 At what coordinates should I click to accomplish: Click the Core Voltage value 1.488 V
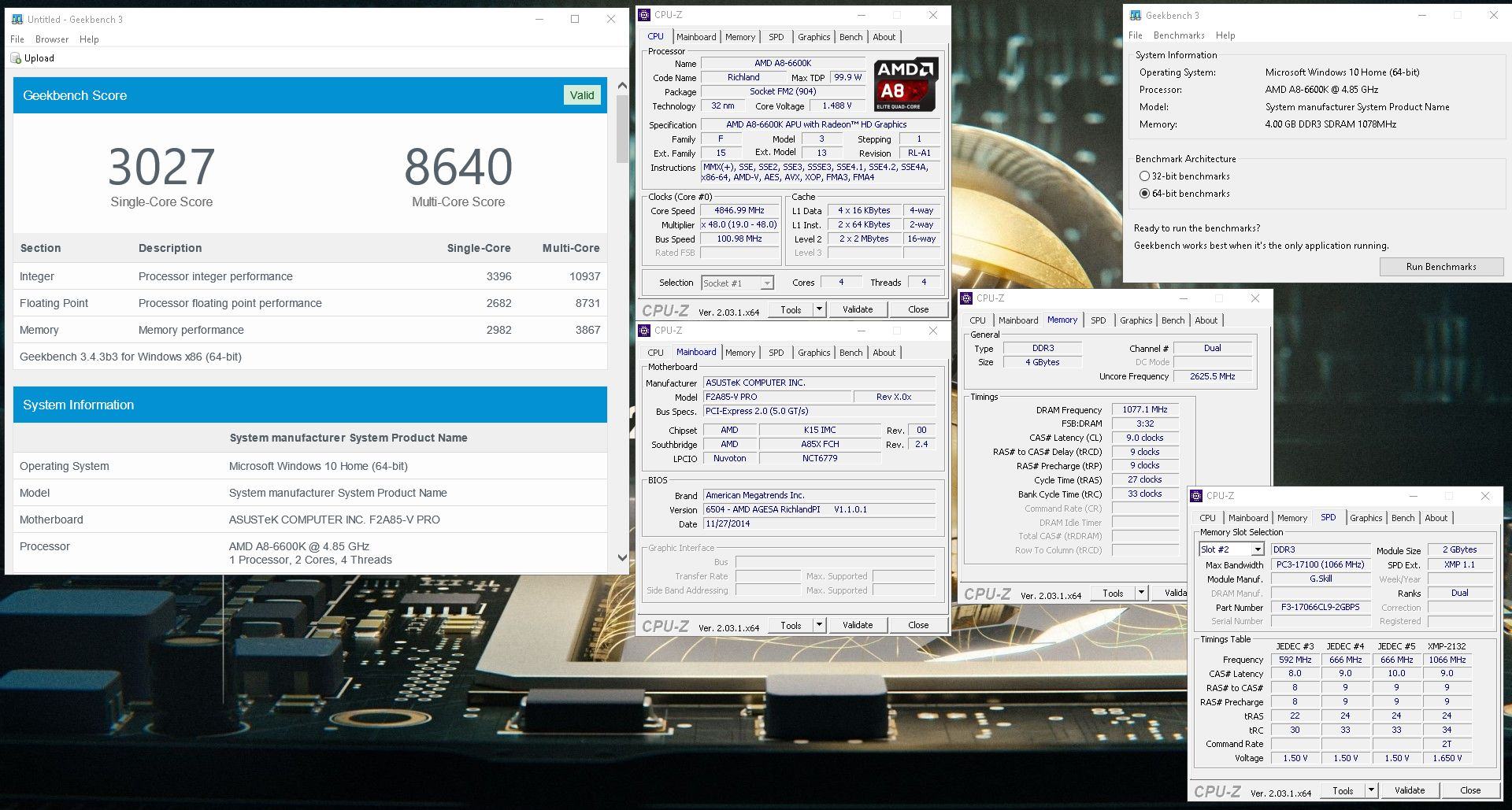click(836, 106)
